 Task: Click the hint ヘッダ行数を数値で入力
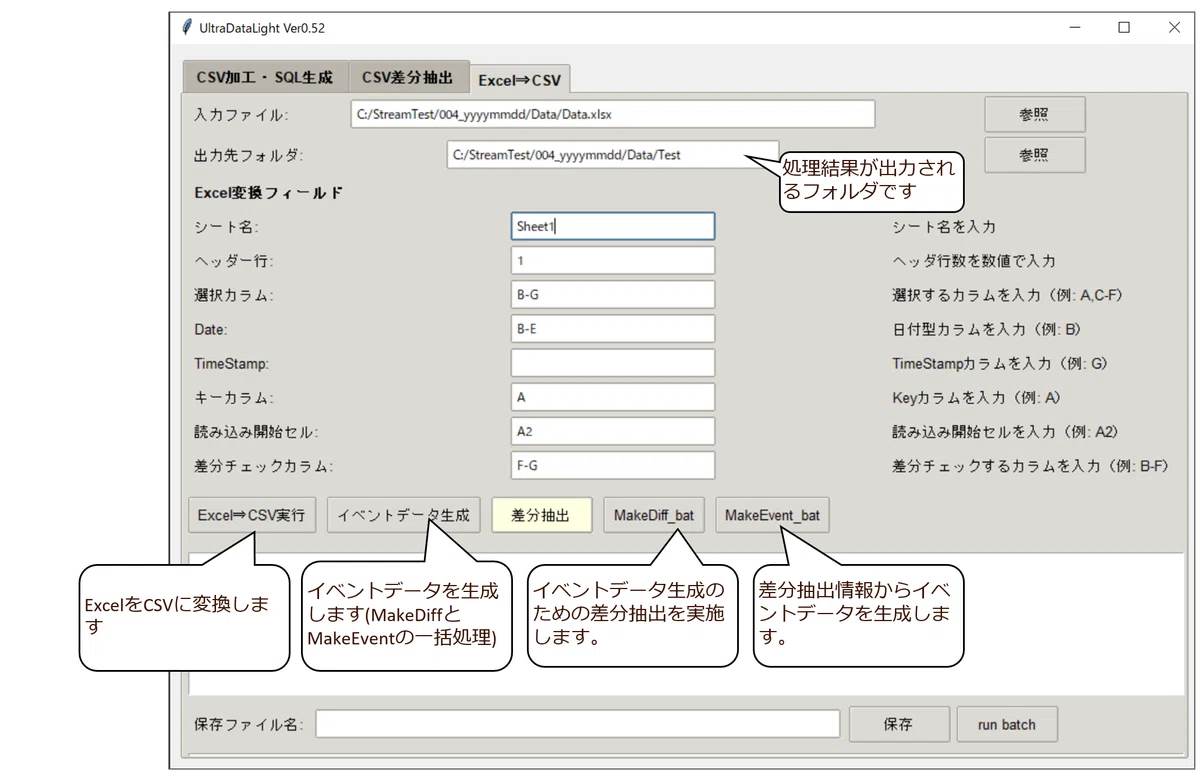[x=974, y=261]
